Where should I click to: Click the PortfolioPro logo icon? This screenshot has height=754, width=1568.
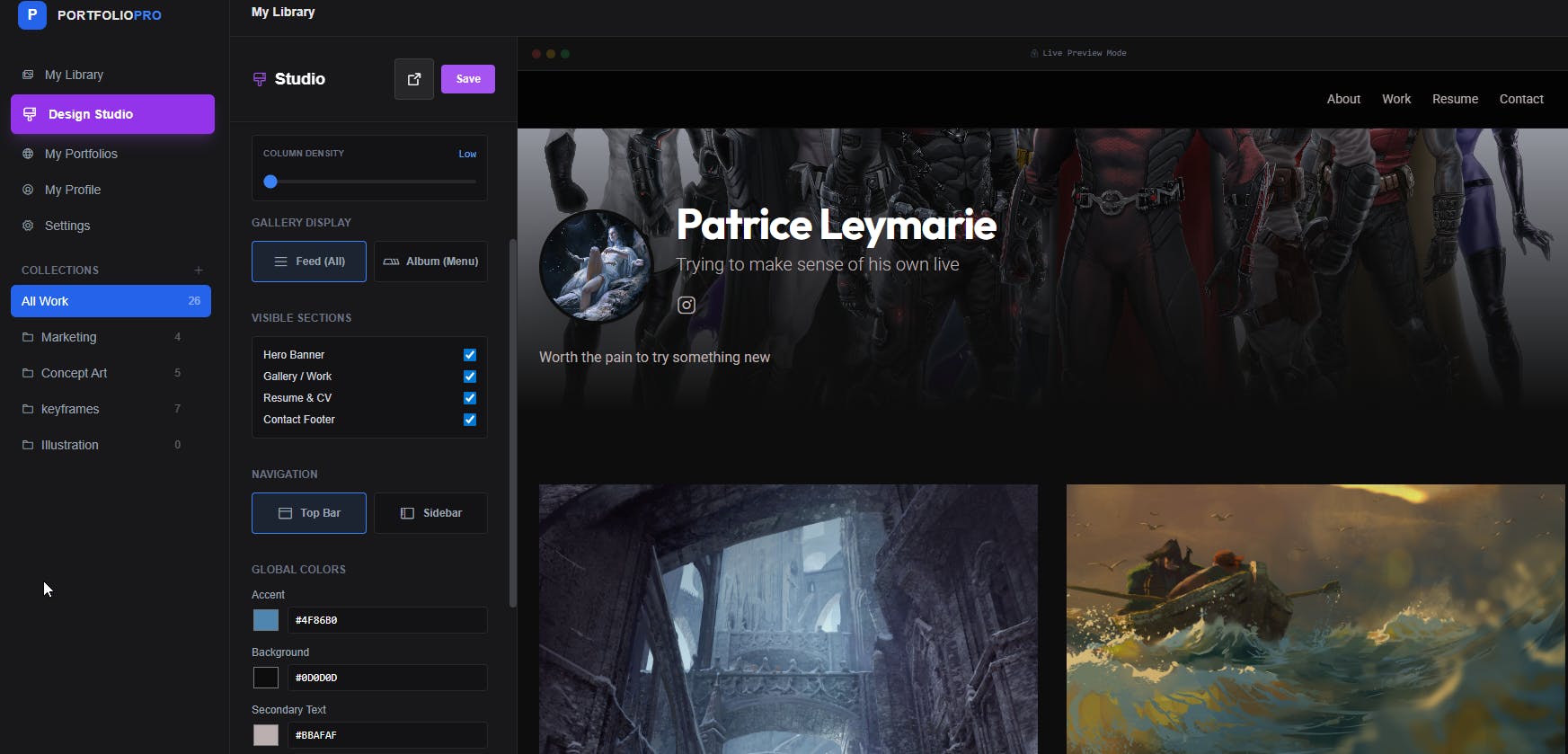coord(32,15)
